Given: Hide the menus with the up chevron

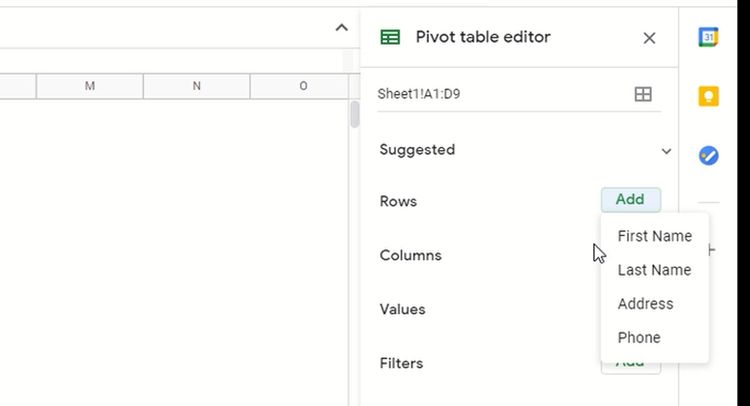Looking at the screenshot, I should click(342, 28).
